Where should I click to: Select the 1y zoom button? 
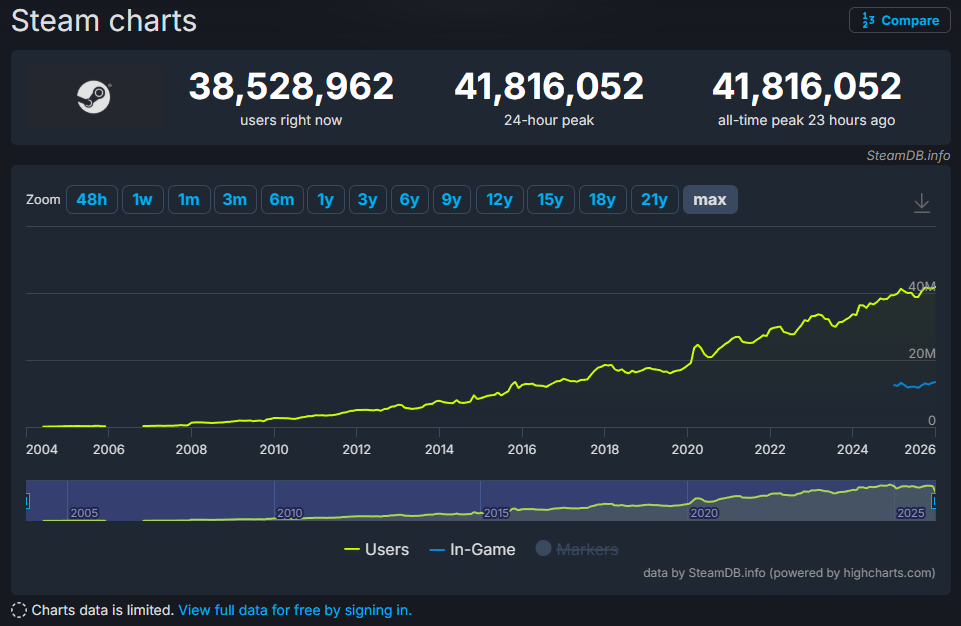tap(325, 200)
